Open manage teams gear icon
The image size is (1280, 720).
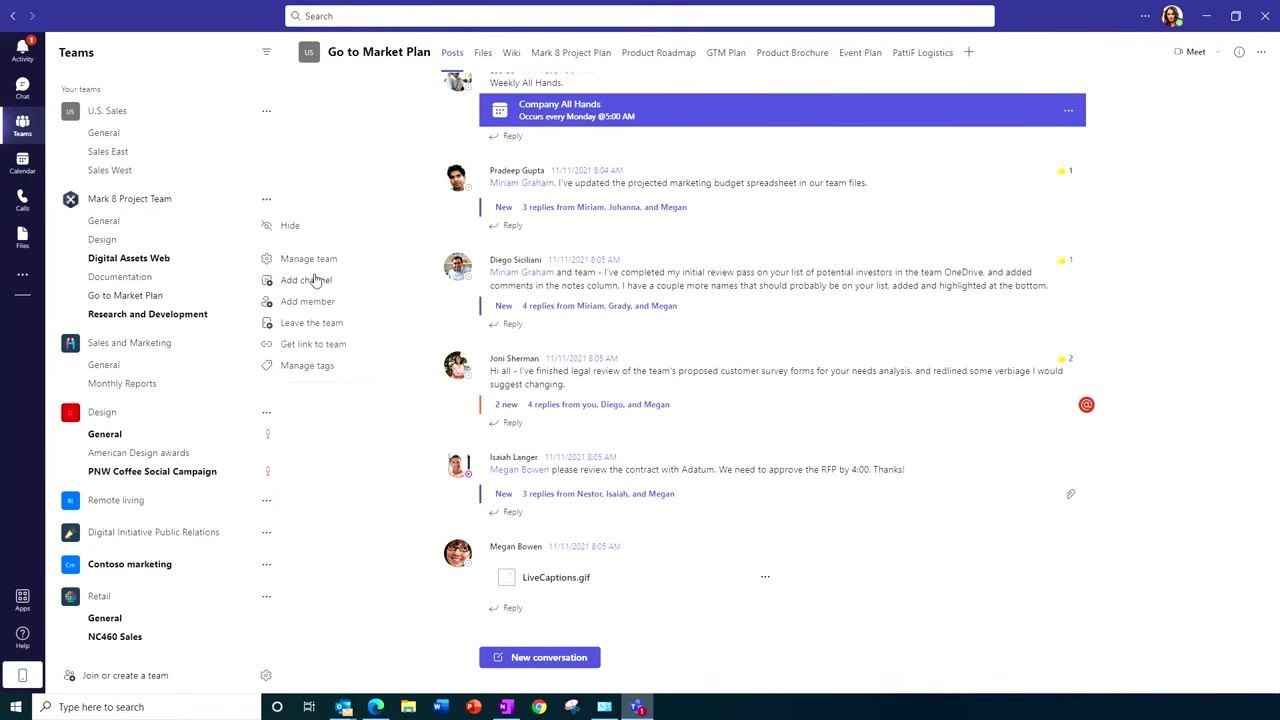pyautogui.click(x=266, y=675)
